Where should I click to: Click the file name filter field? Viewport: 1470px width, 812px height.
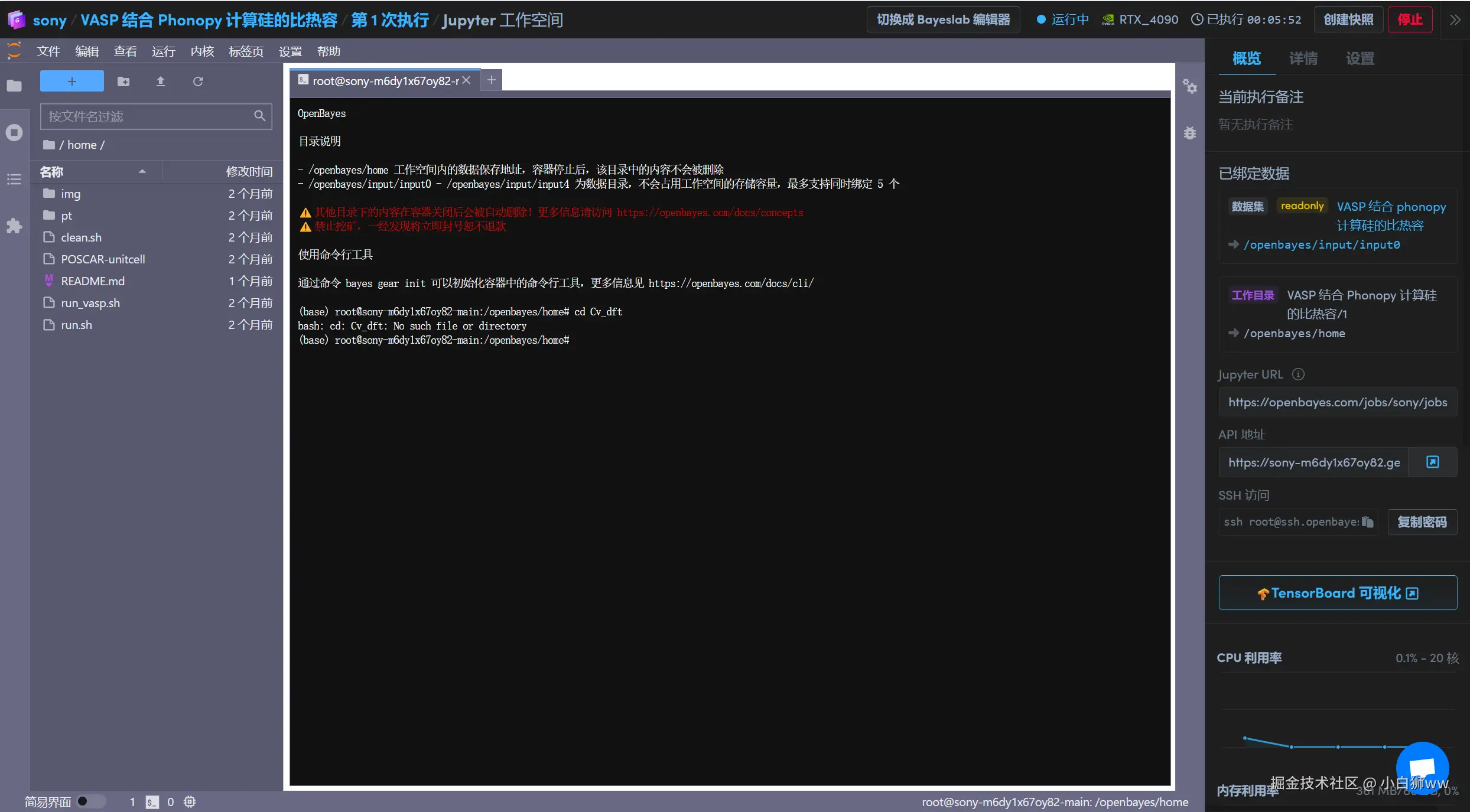(148, 116)
